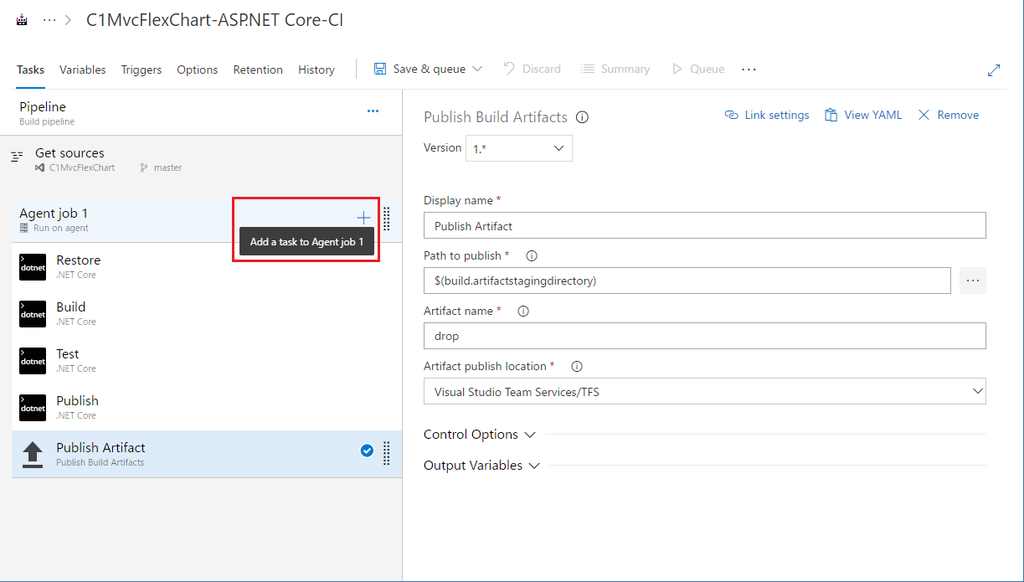Click the Queue button
The width and height of the screenshot is (1024, 582).
pos(697,69)
